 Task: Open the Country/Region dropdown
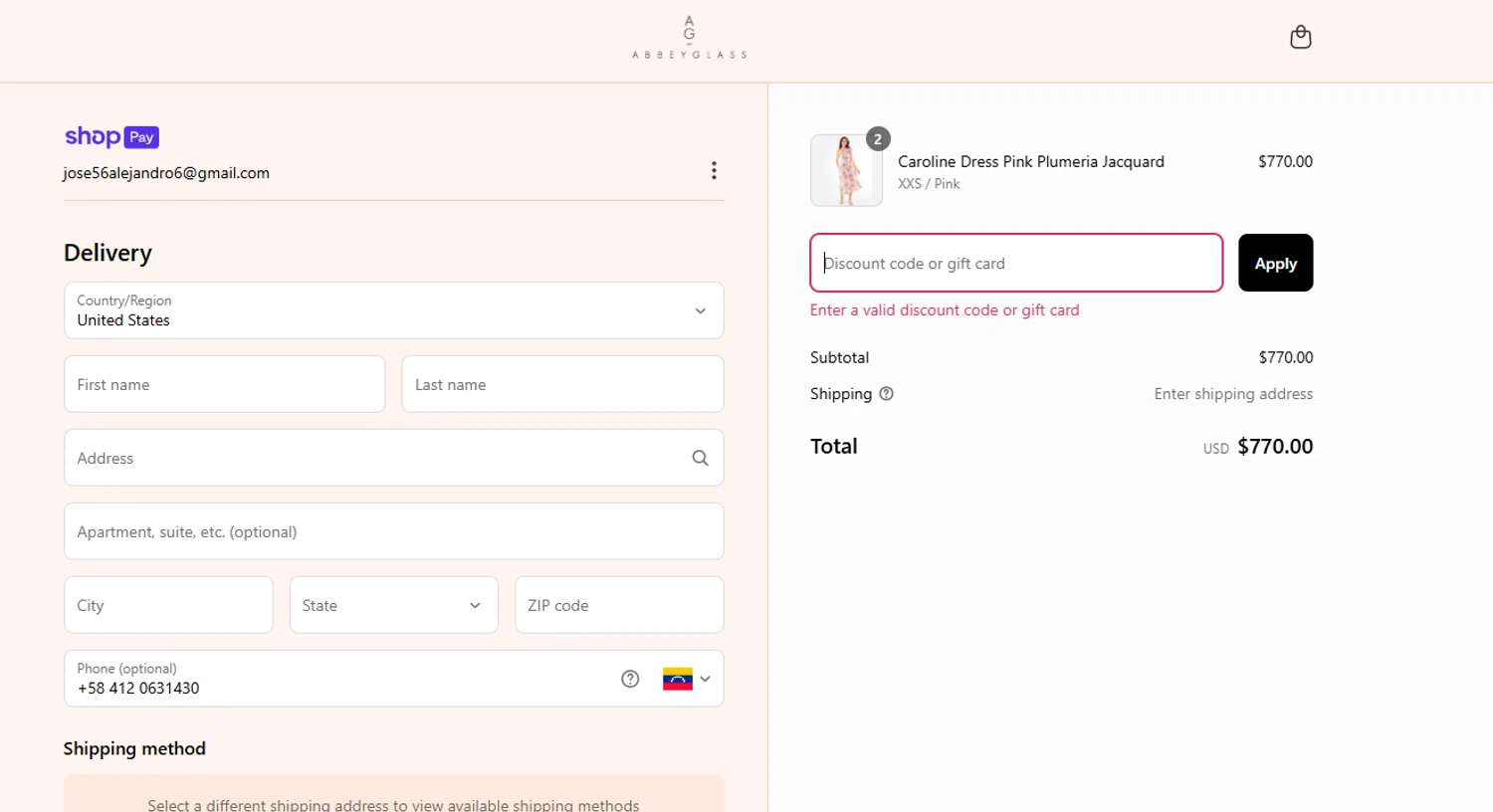[394, 310]
